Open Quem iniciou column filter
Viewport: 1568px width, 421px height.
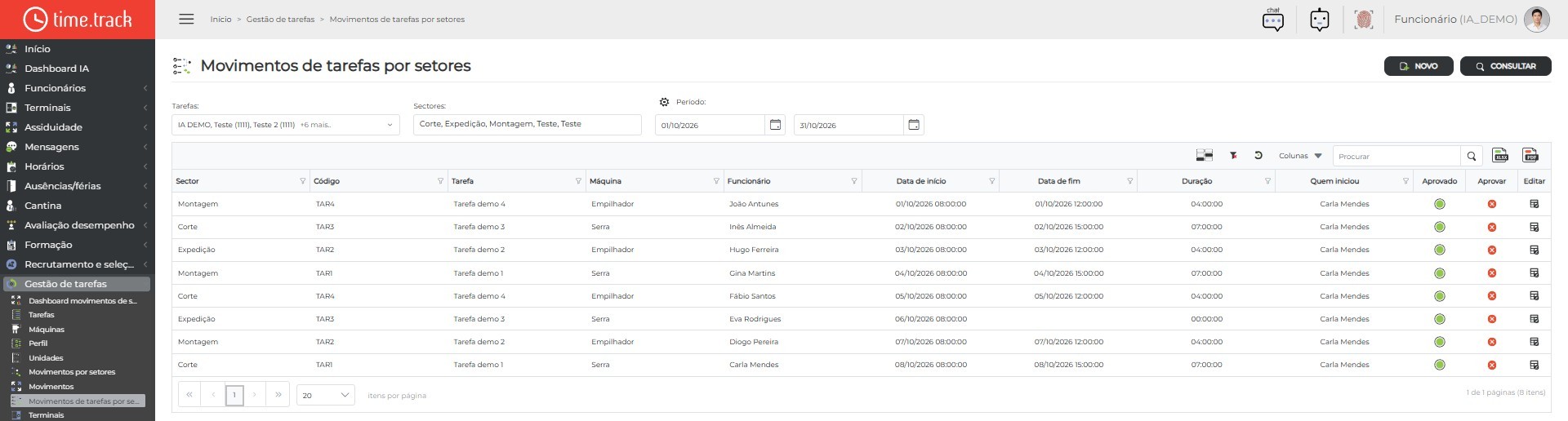point(1405,181)
